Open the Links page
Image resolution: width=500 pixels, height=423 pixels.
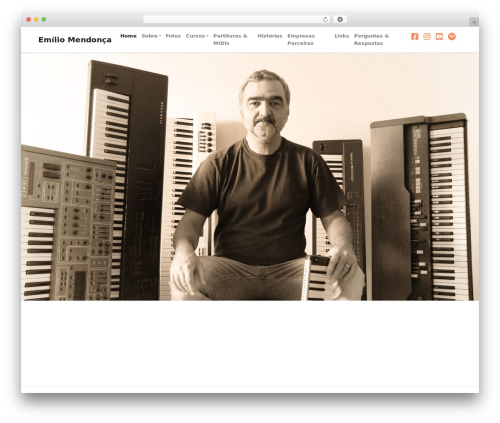coord(342,36)
